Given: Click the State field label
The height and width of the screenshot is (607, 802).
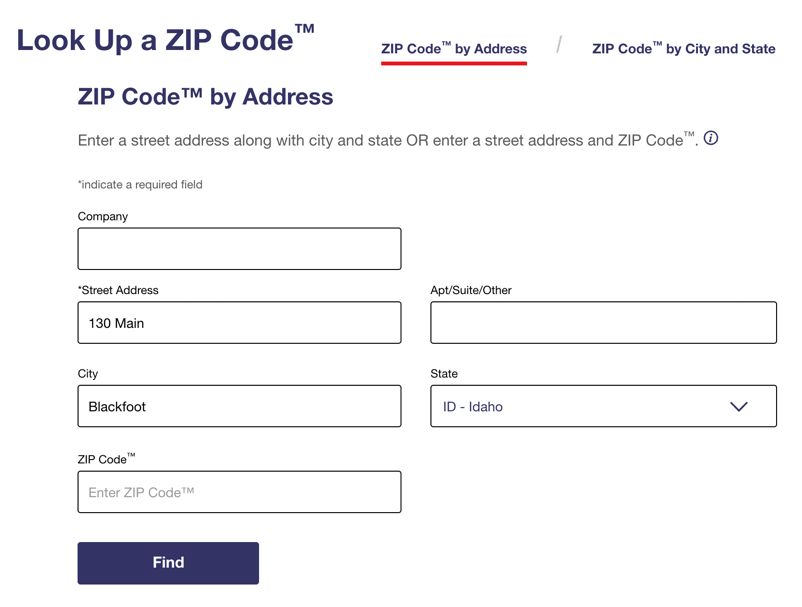Looking at the screenshot, I should 443,374.
